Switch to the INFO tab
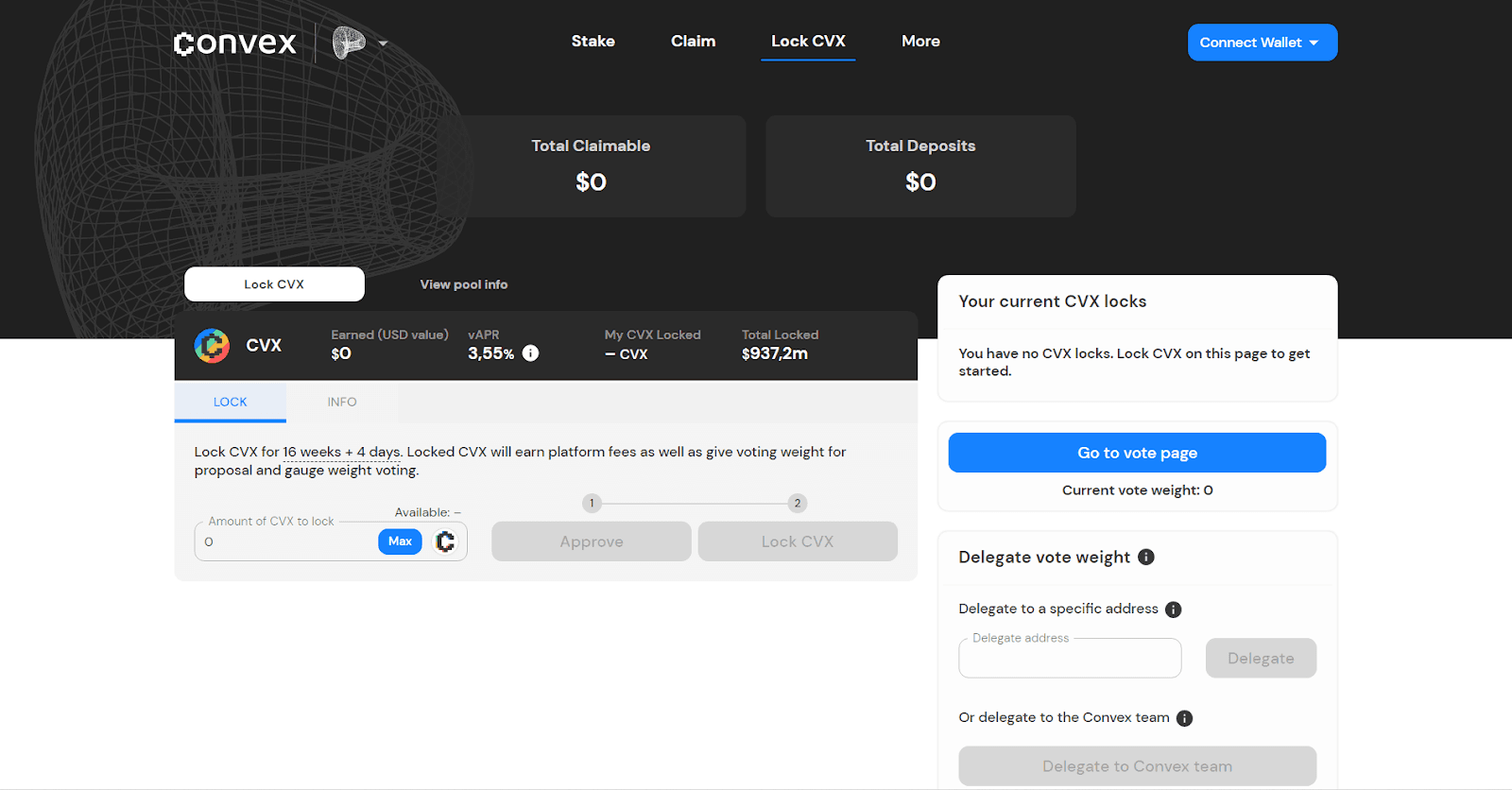The width and height of the screenshot is (1512, 790). tap(342, 402)
